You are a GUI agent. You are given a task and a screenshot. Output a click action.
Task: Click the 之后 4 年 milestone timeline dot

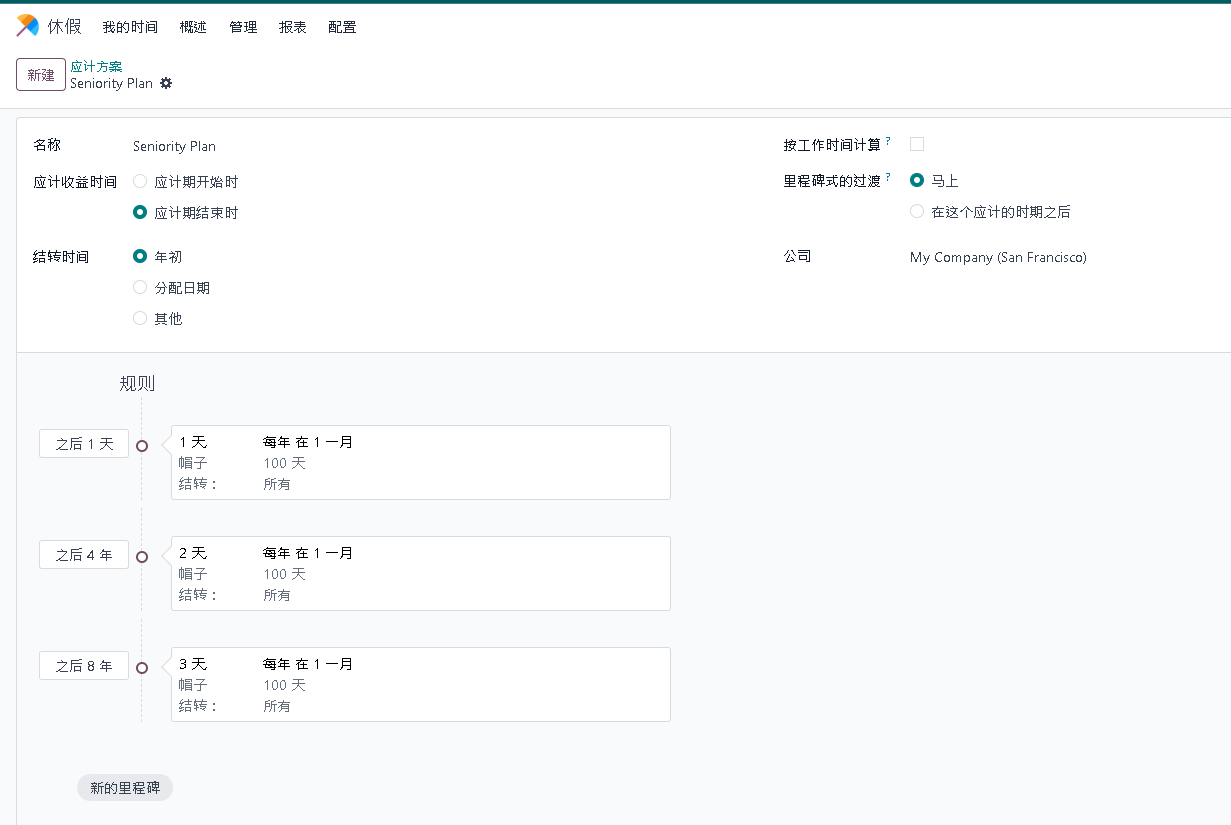(x=142, y=557)
